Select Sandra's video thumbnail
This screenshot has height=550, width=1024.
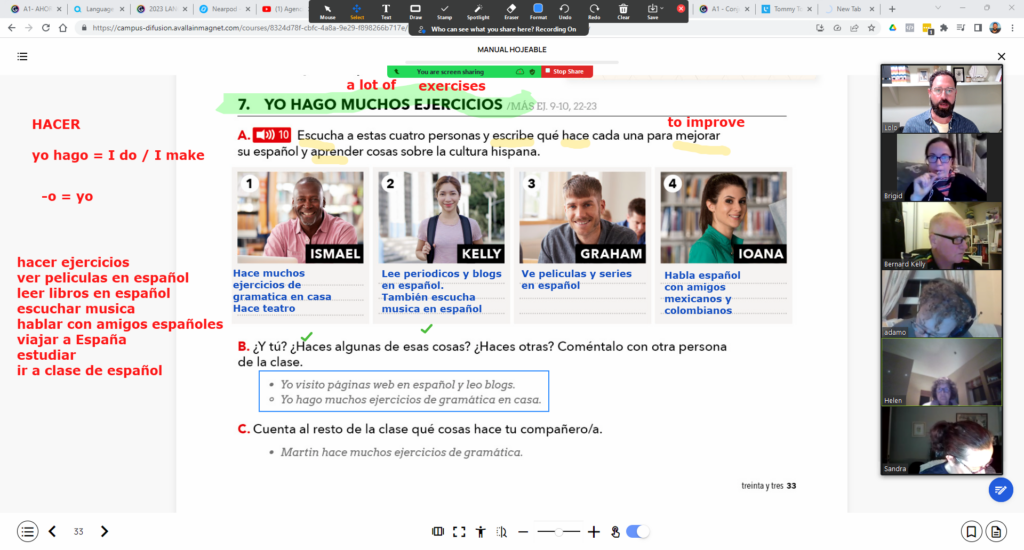[x=941, y=440]
